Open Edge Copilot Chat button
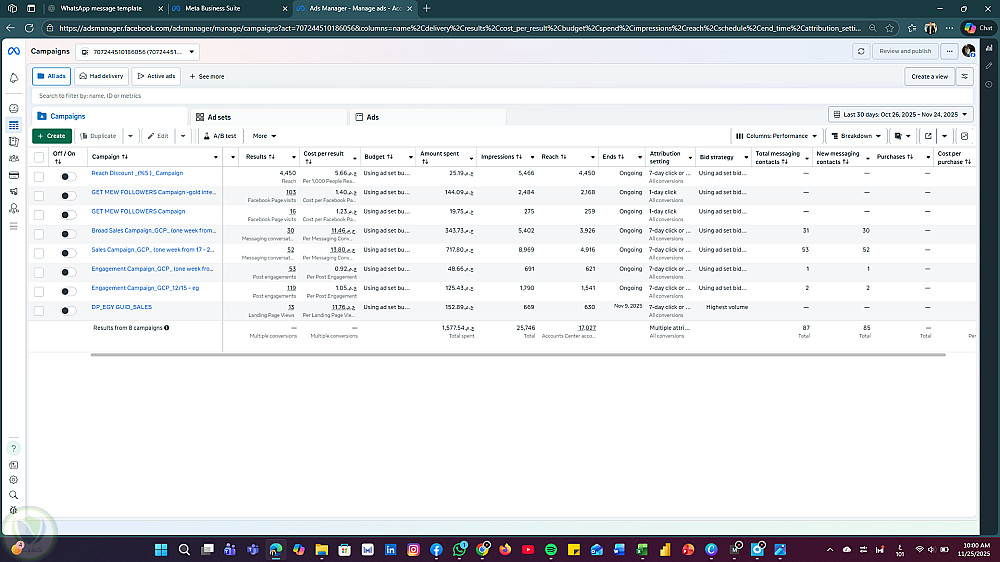The height and width of the screenshot is (562, 1000). pos(978,28)
